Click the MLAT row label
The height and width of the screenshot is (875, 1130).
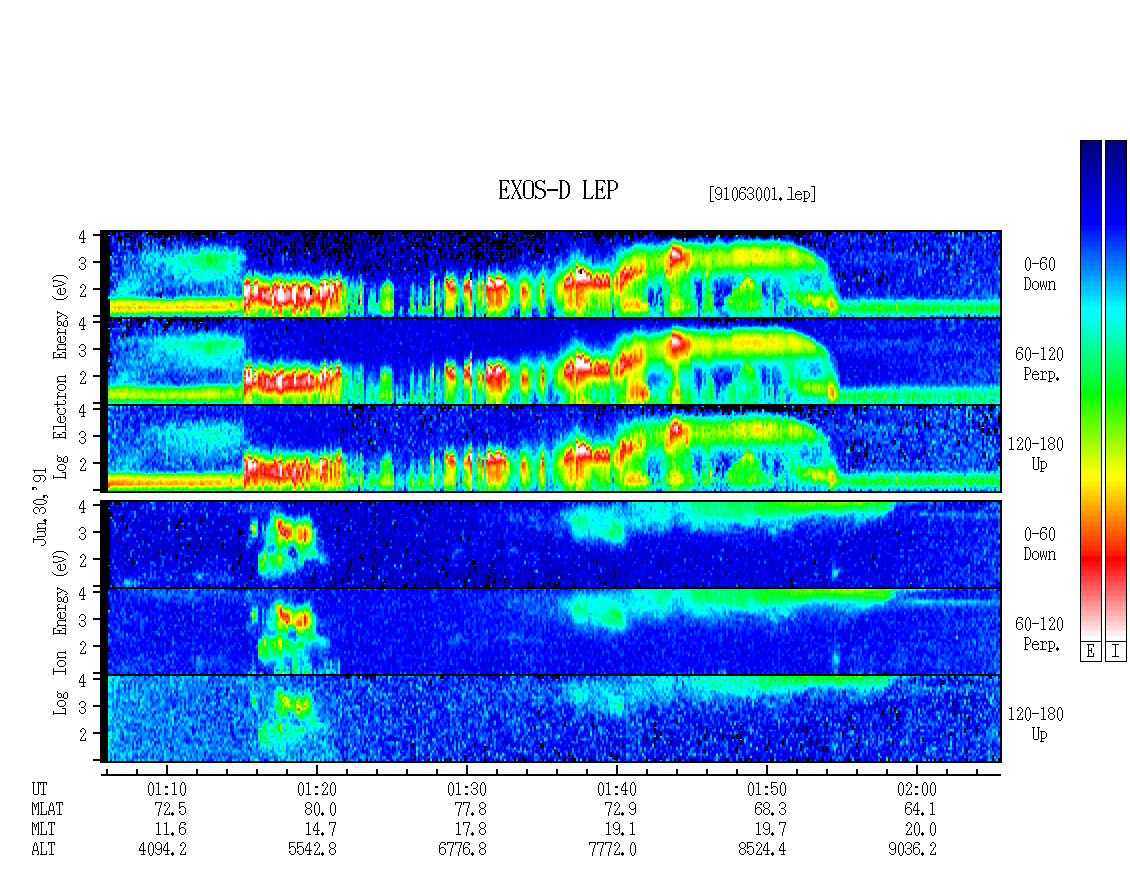[47, 809]
